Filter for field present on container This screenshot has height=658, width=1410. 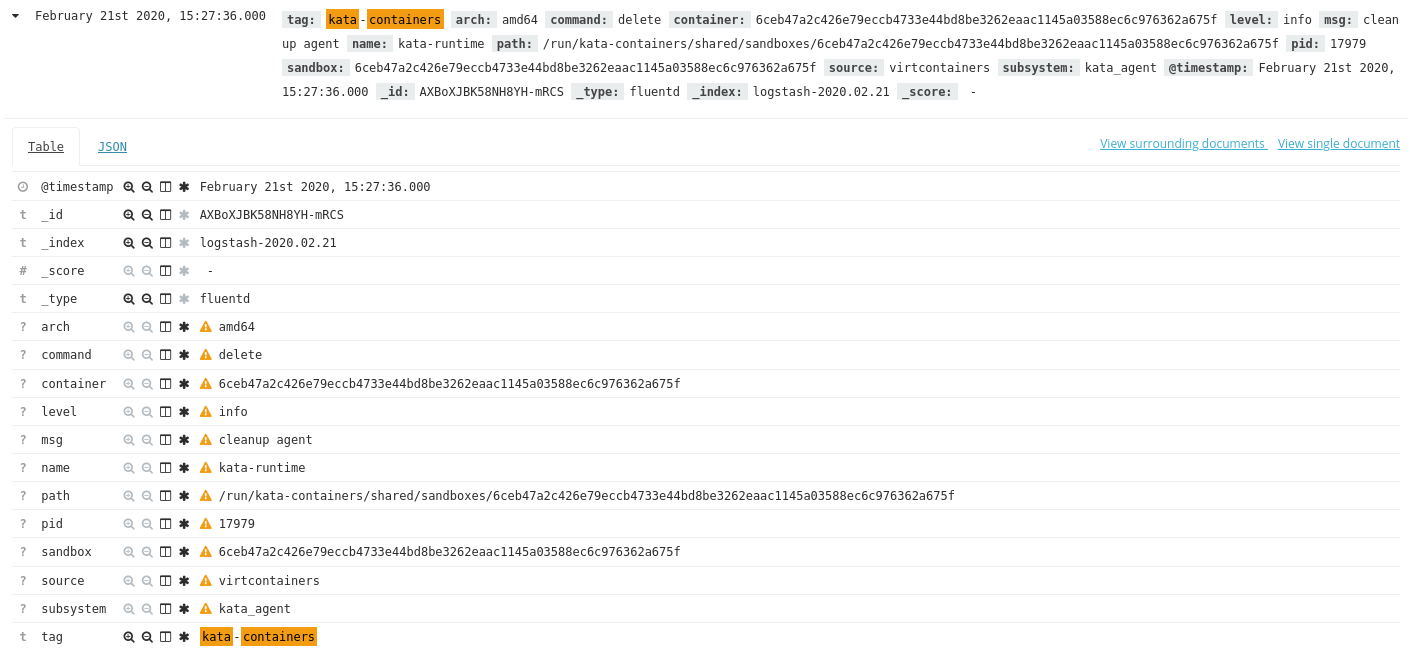point(184,384)
